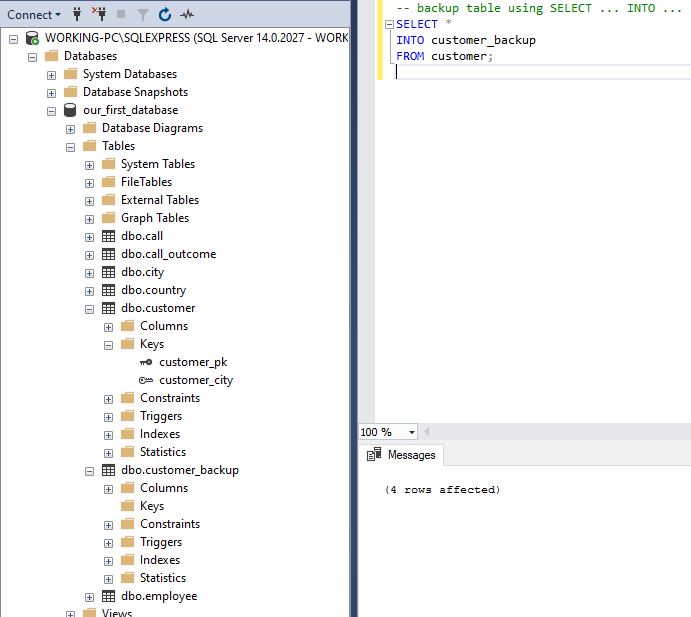Click the grey Stop square icon
Screen dimensions: 691x617
pyautogui.click(x=121, y=15)
